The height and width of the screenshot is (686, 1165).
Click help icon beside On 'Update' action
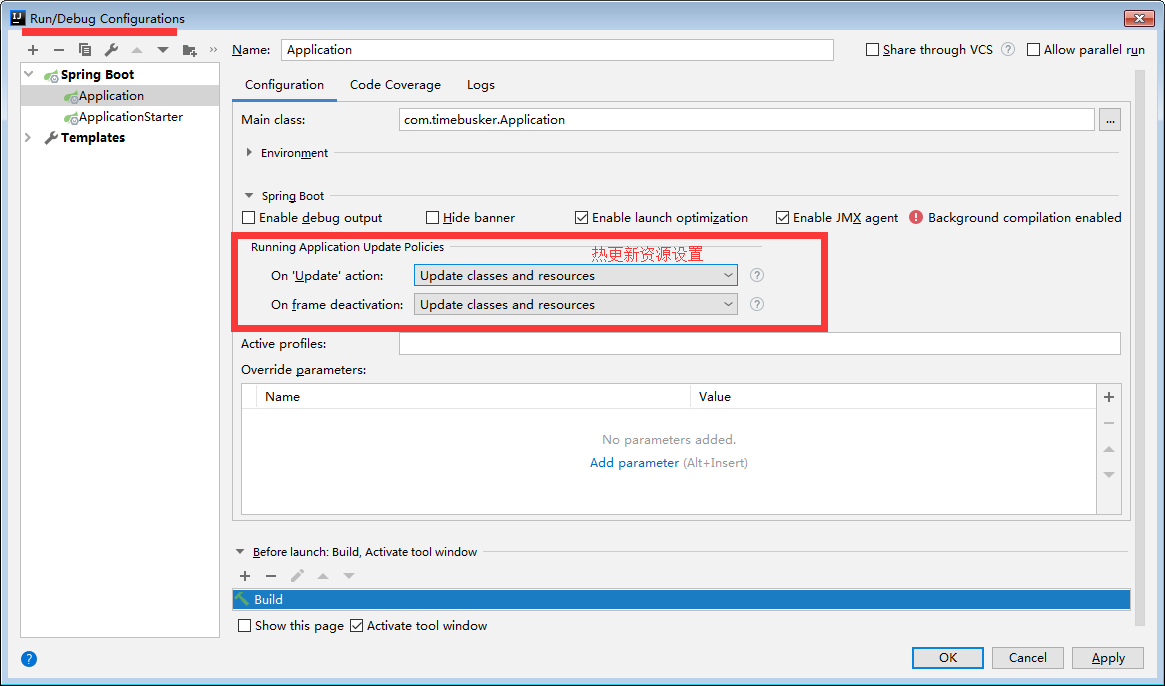point(757,276)
